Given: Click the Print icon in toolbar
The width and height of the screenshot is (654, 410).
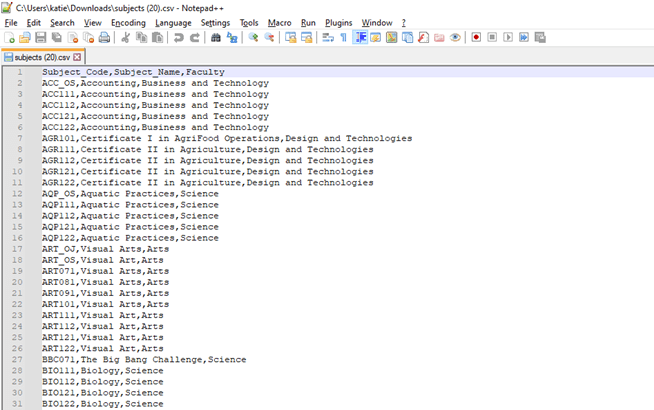Looking at the screenshot, I should click(x=104, y=38).
